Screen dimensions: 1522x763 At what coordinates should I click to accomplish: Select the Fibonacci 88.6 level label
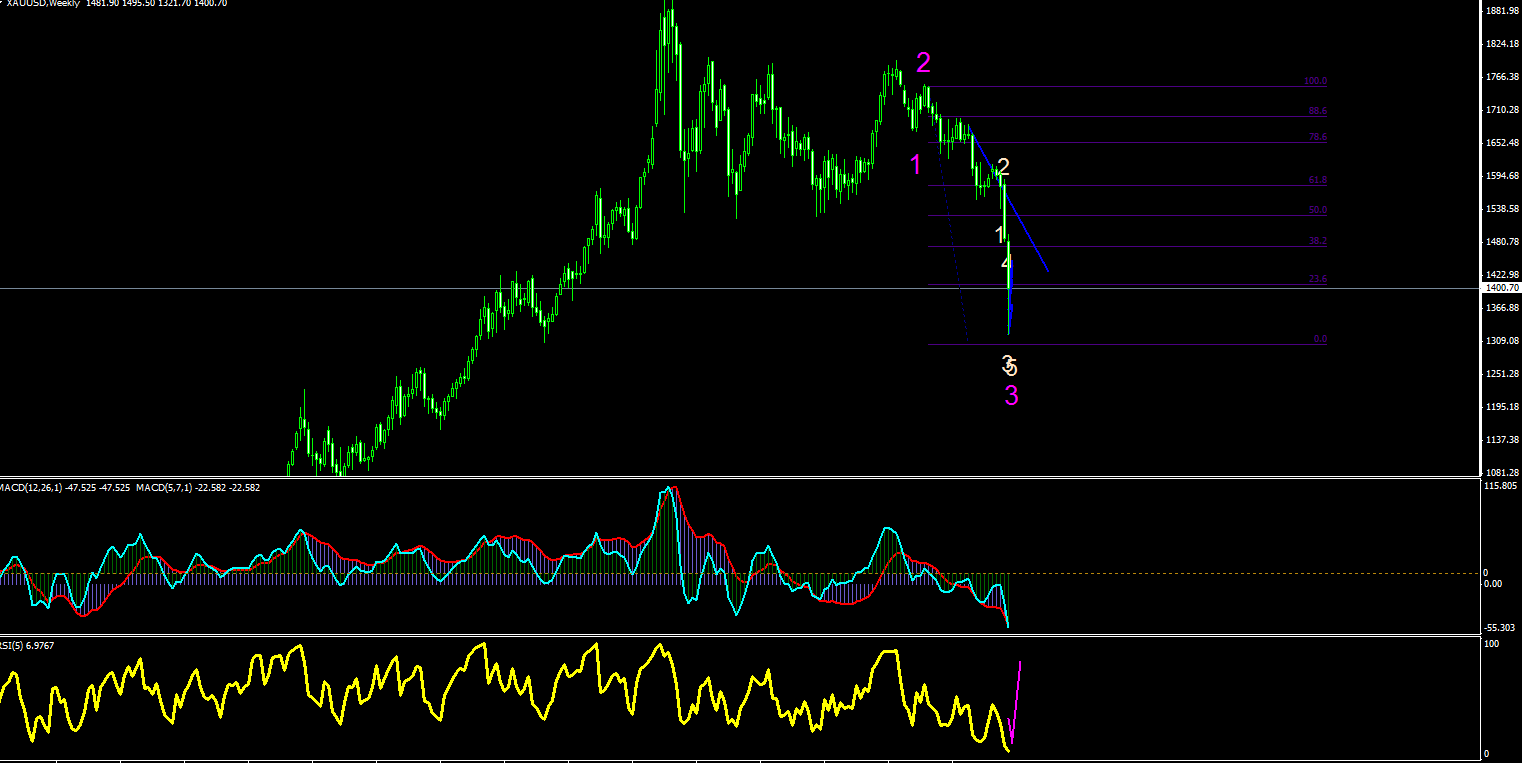1316,111
